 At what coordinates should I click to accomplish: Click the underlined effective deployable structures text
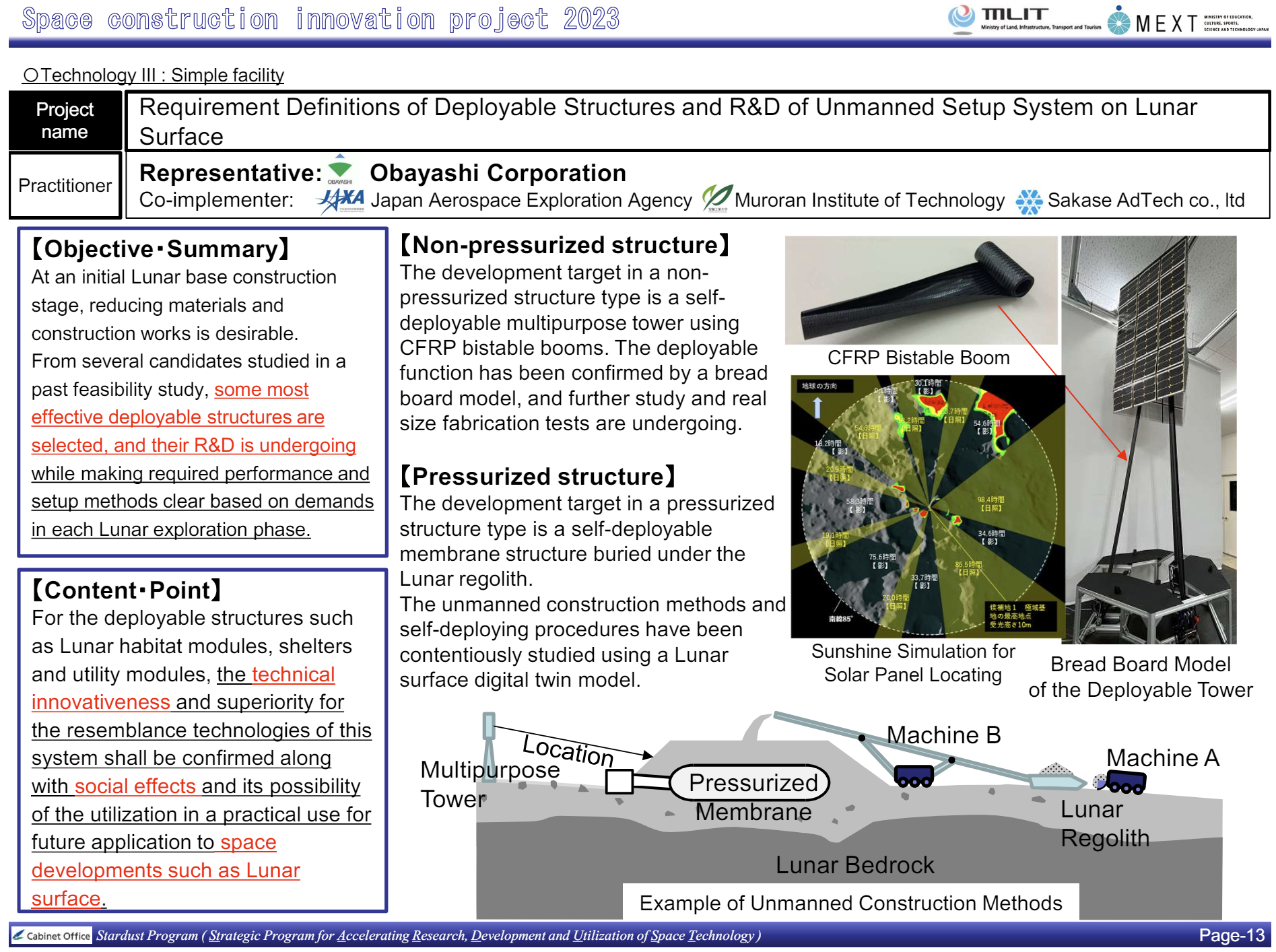(x=177, y=417)
